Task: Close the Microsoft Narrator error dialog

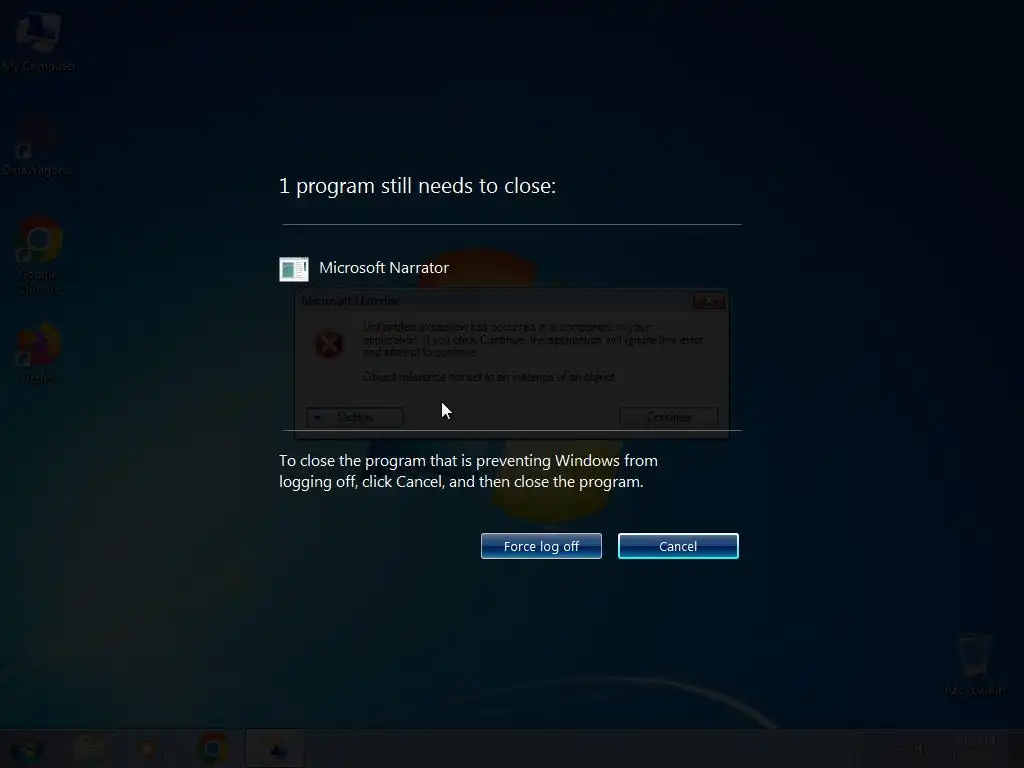Action: [709, 301]
